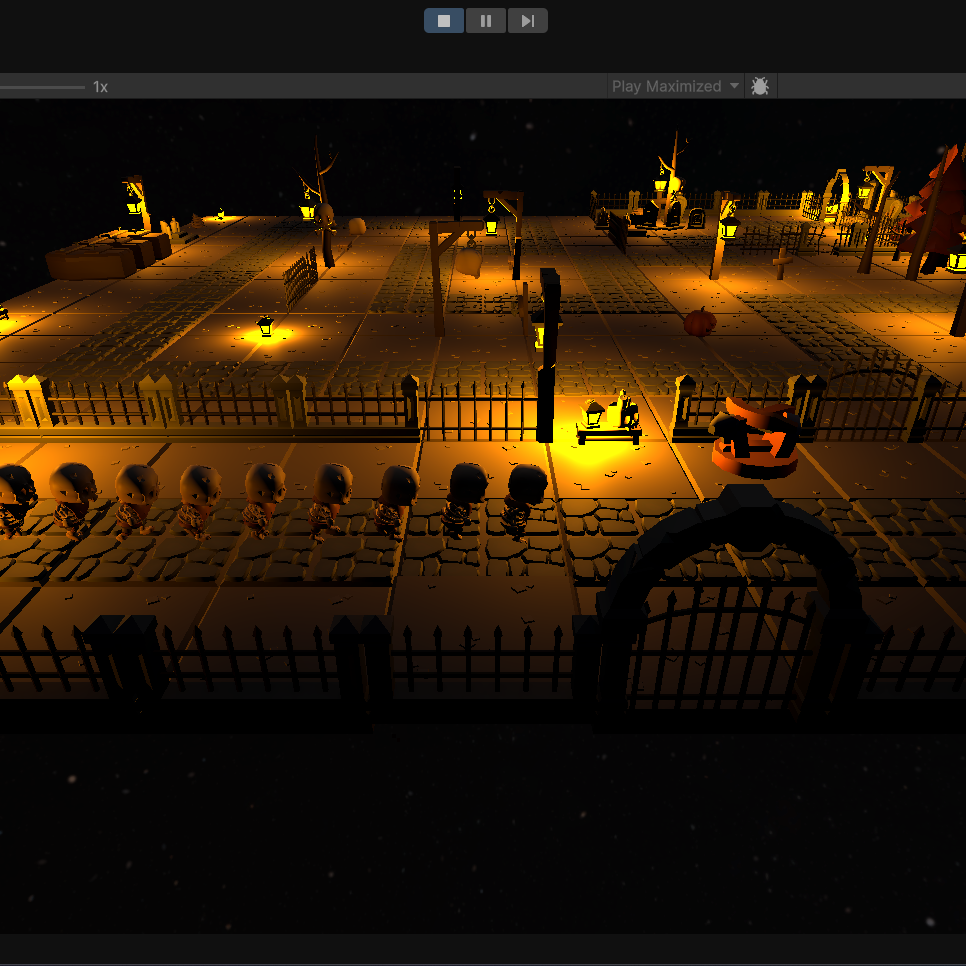Viewport: 966px width, 966px height.
Task: Stop play mode with the Stop button
Action: (444, 21)
